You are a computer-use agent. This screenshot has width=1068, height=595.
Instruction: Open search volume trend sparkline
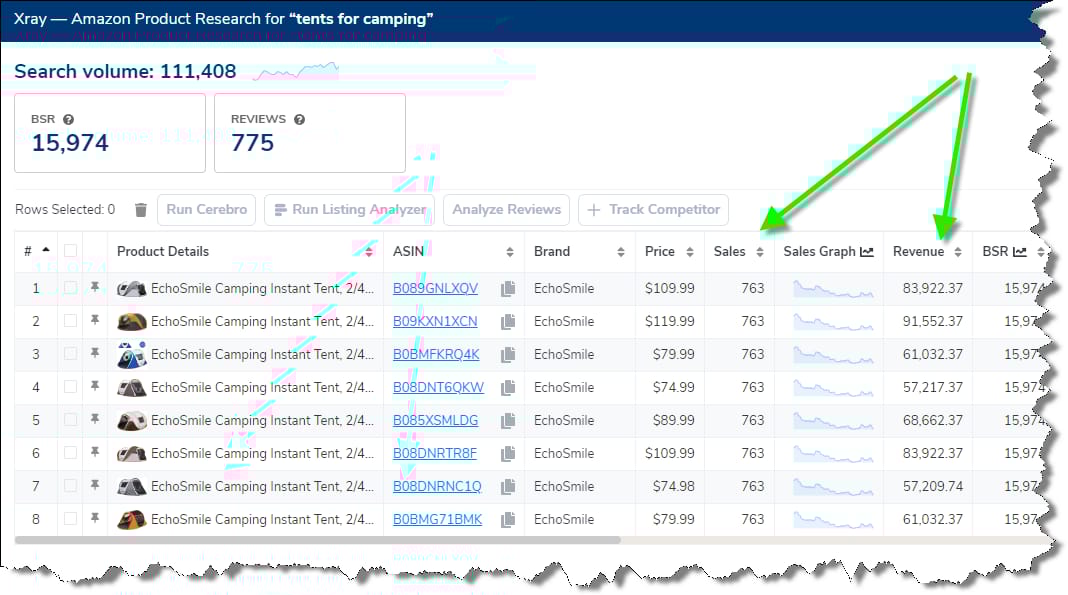pos(296,71)
